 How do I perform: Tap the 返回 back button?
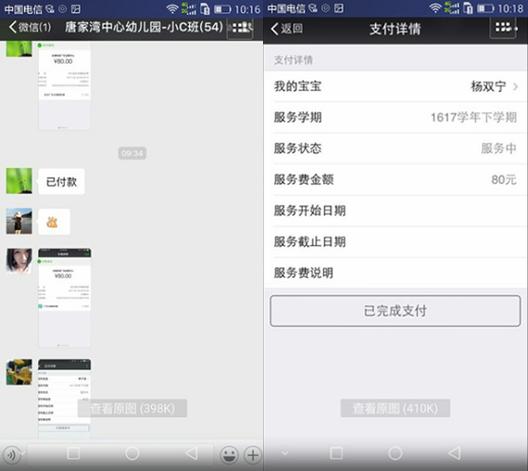click(287, 29)
